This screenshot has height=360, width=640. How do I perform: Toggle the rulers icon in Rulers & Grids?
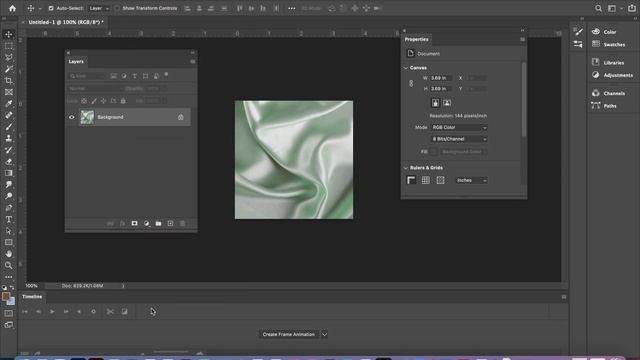coord(411,180)
